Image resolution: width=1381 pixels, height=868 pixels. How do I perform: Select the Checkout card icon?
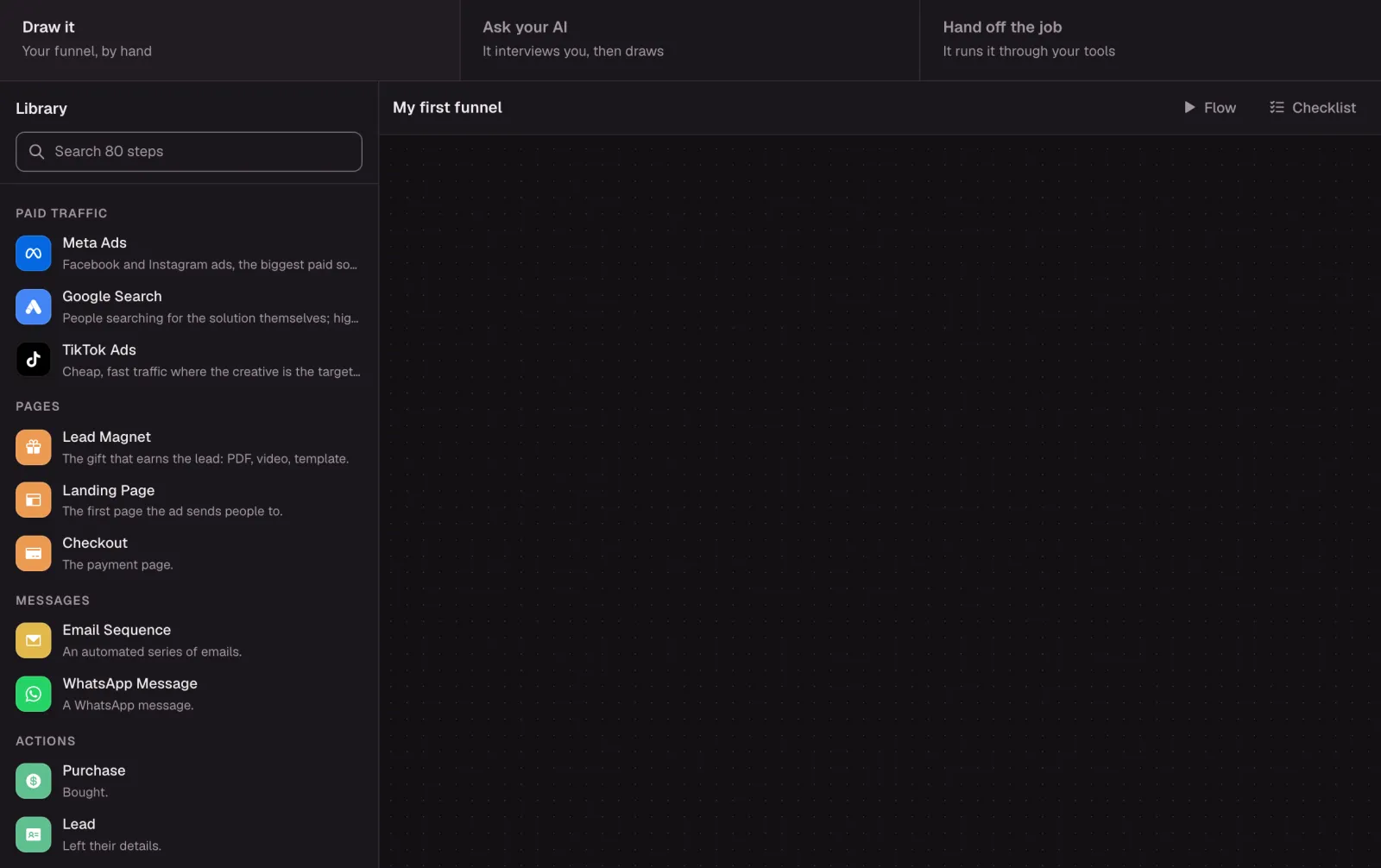click(33, 554)
